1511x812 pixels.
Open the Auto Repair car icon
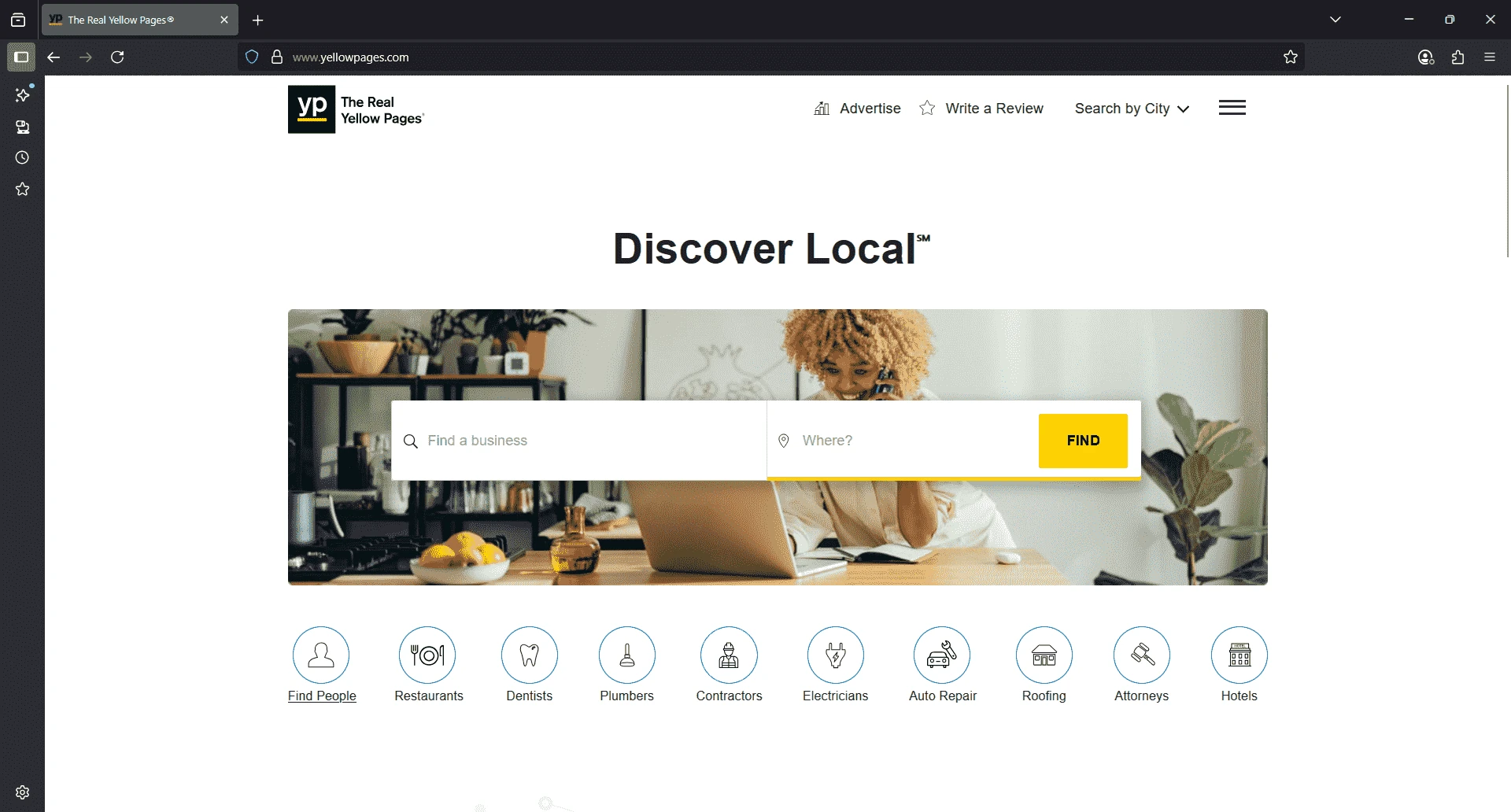point(941,655)
